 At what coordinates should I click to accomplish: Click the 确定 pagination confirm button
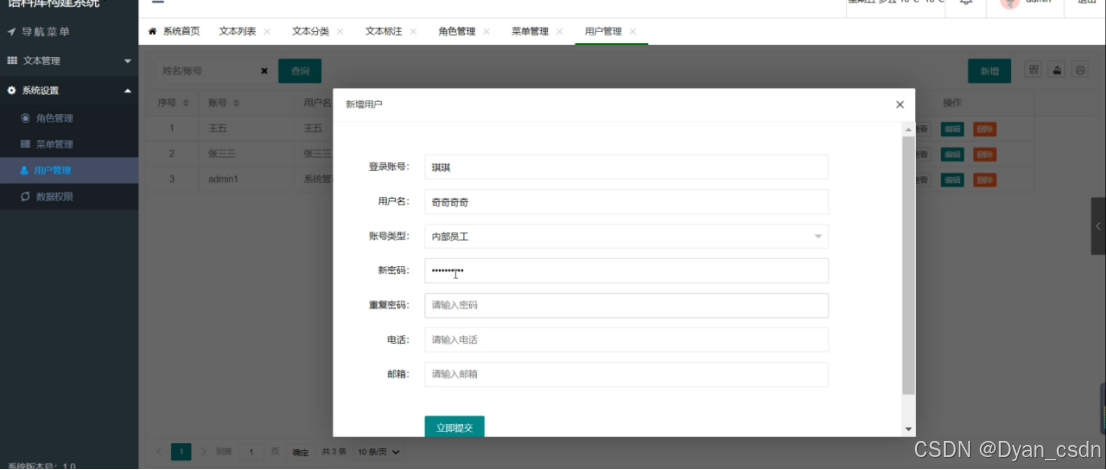click(x=300, y=452)
